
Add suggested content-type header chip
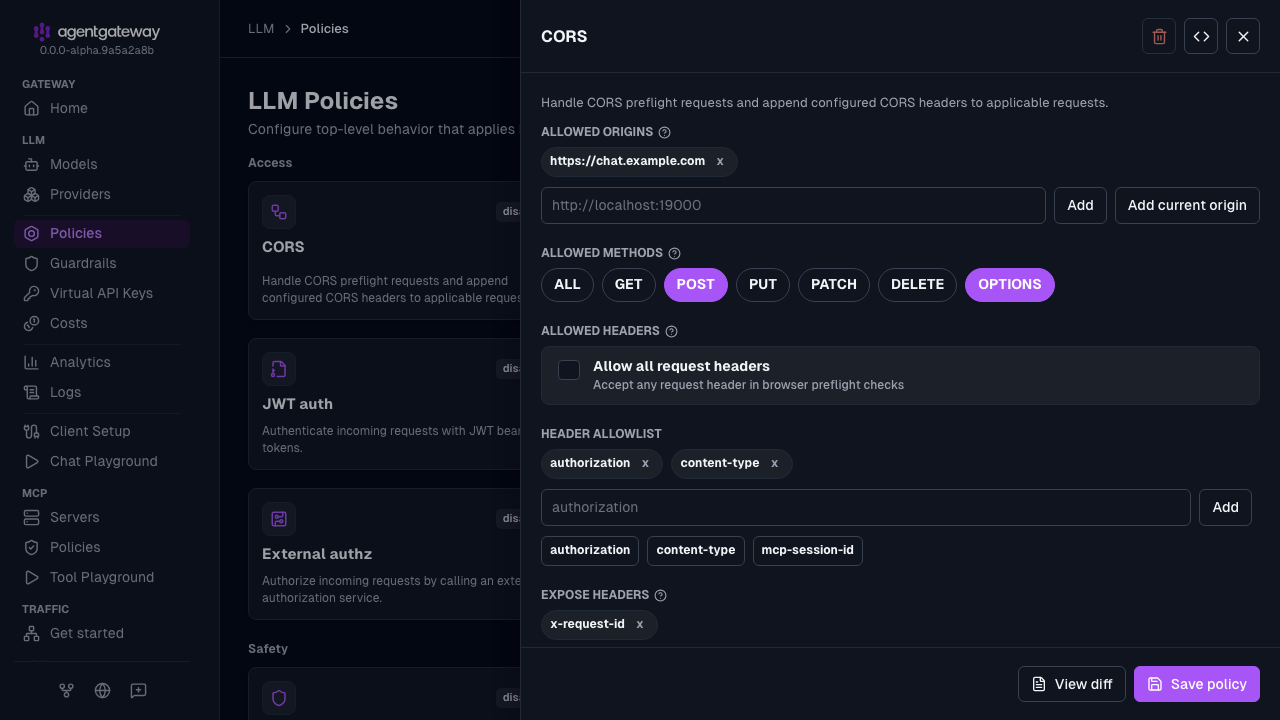(696, 550)
